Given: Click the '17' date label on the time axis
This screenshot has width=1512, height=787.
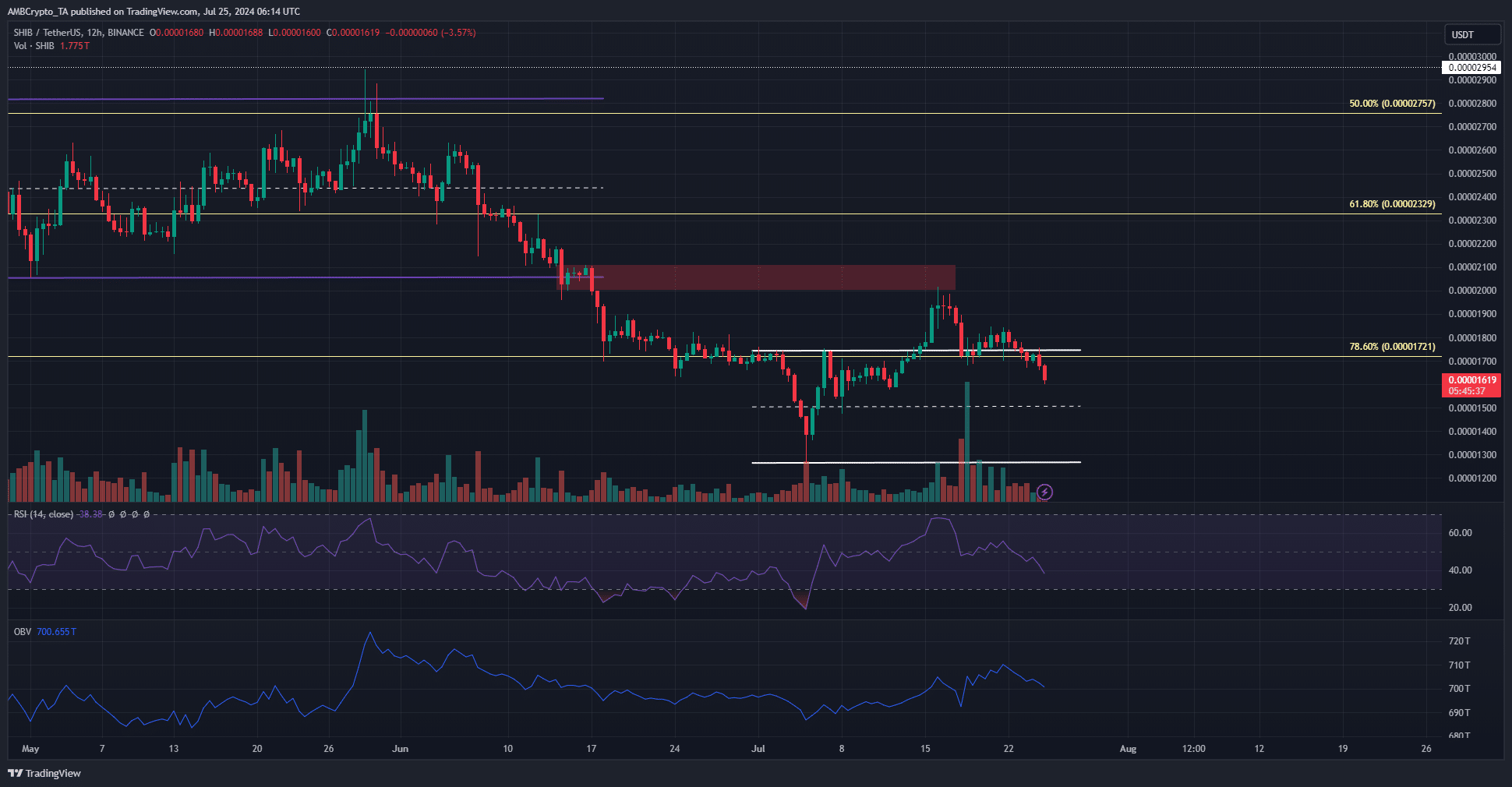Looking at the screenshot, I should (x=591, y=749).
